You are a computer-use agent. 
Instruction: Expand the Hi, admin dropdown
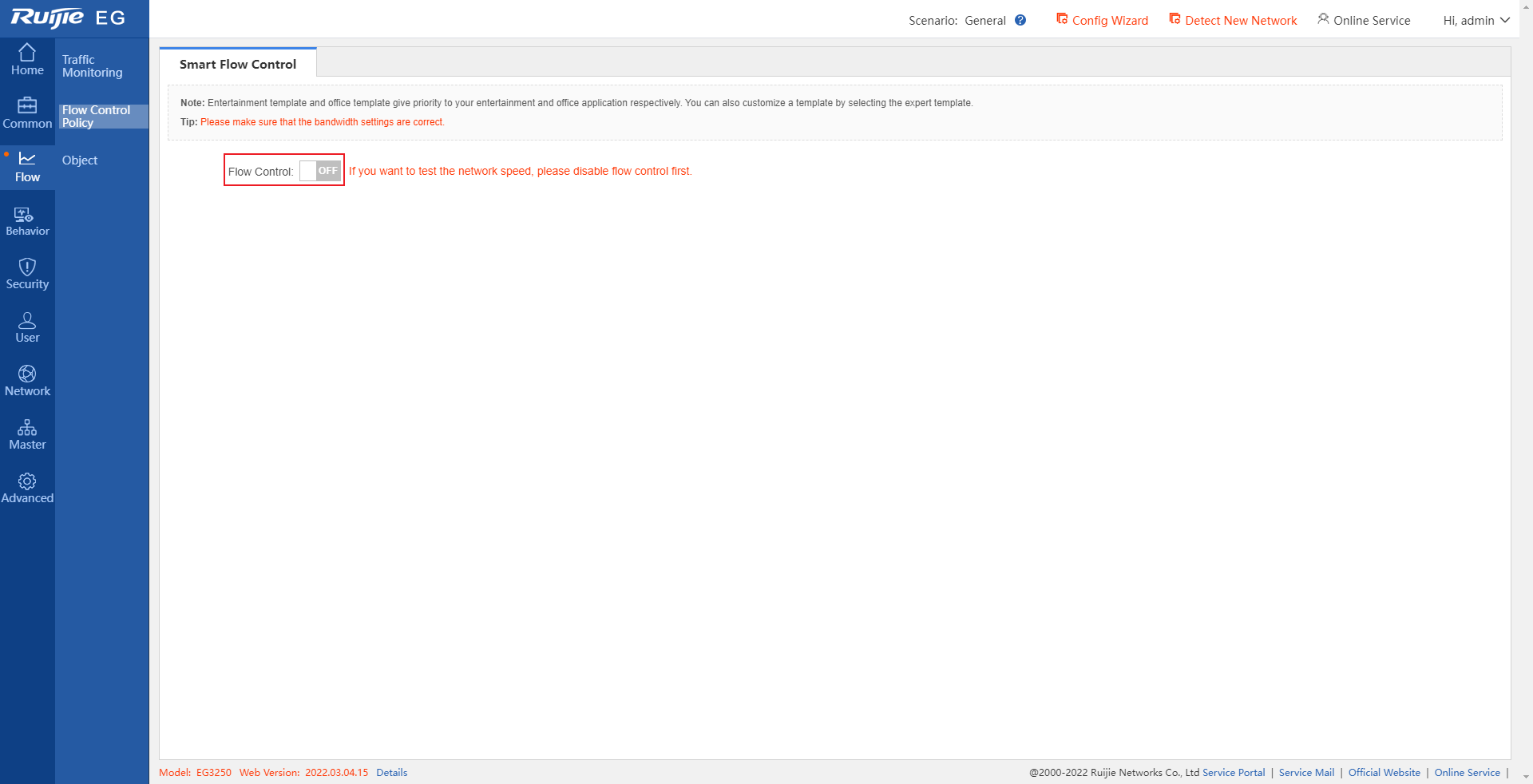pos(1476,21)
